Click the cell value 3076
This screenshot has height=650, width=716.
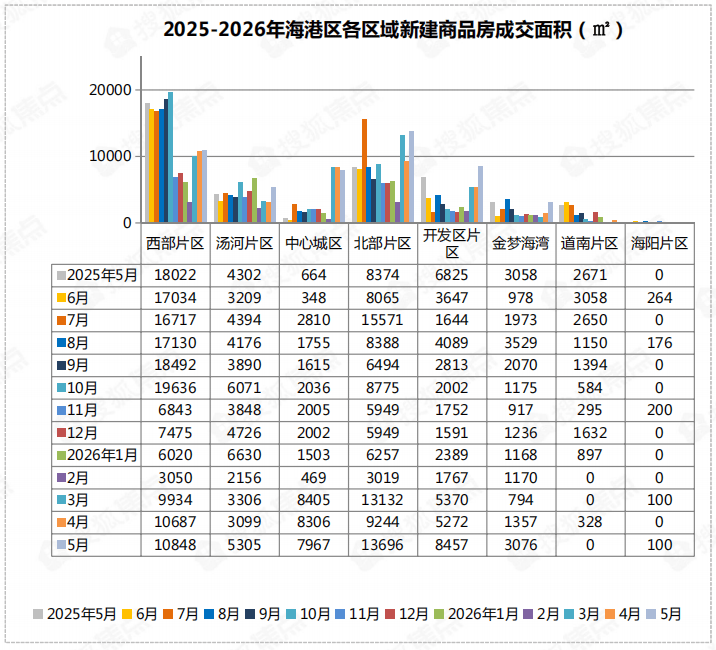coord(521,545)
